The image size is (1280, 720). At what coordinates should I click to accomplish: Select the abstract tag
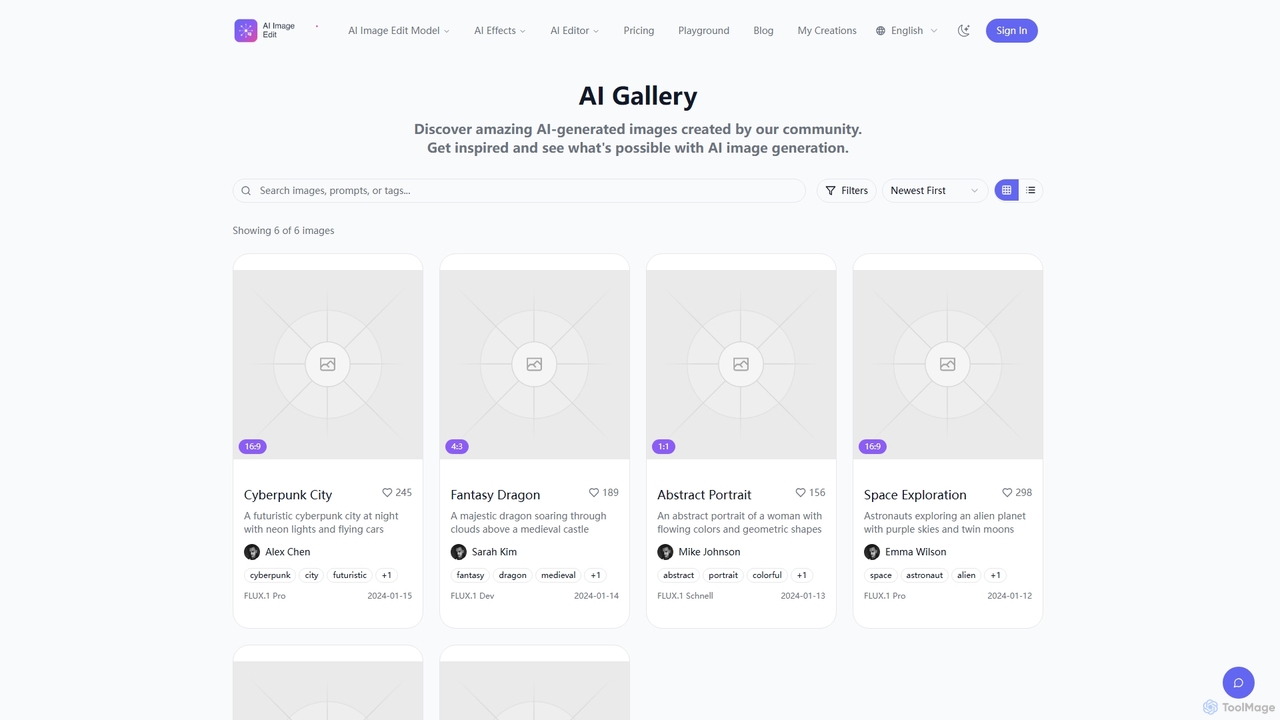678,575
